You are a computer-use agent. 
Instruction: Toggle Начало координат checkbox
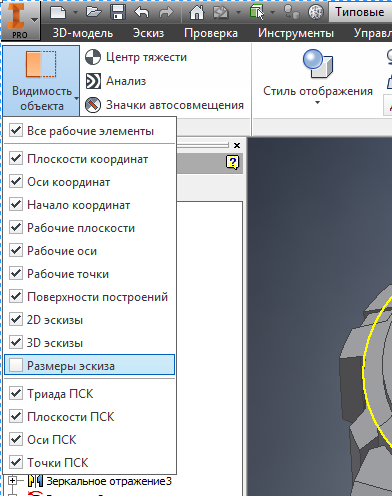(16, 204)
